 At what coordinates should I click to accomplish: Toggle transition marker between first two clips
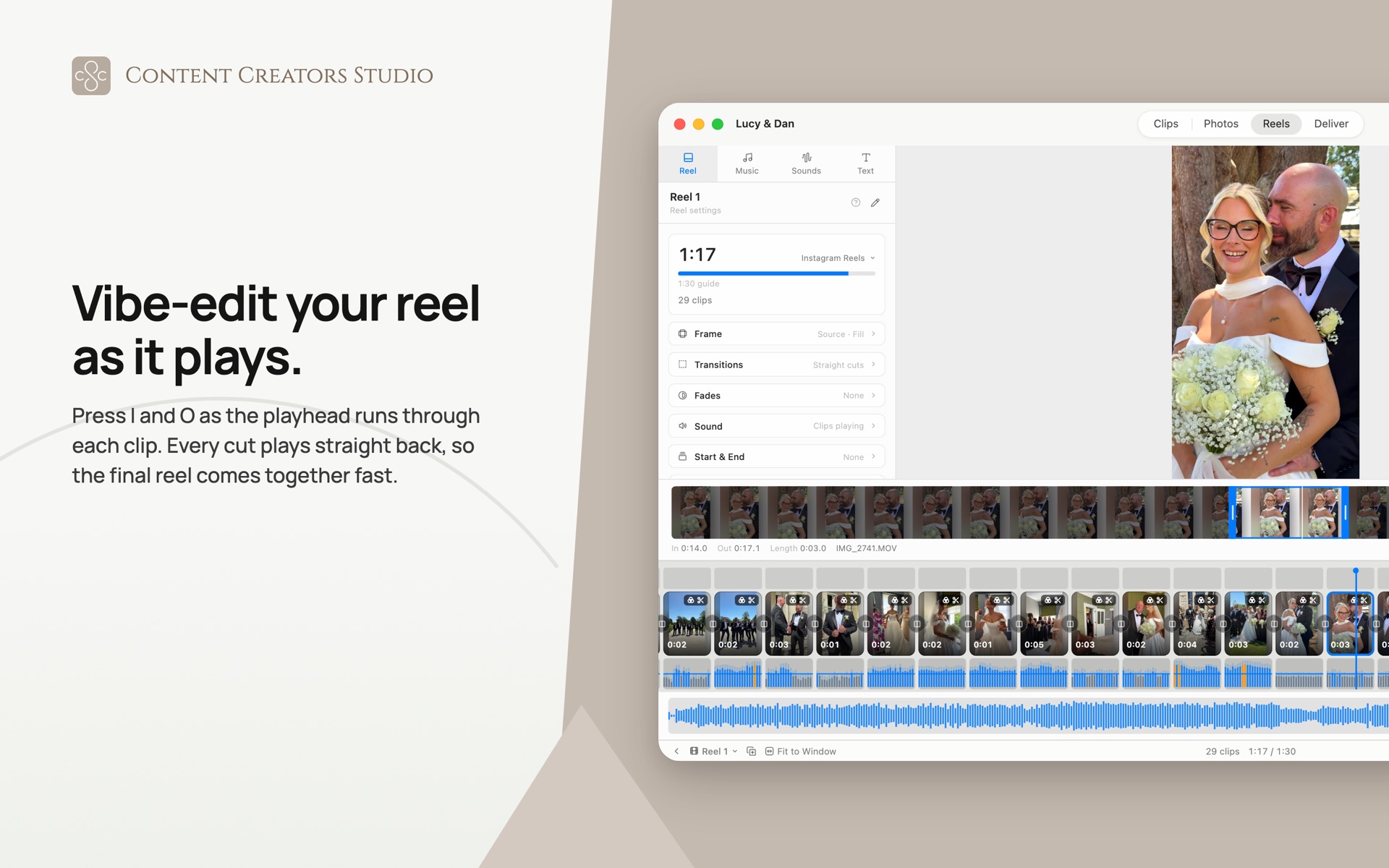click(x=713, y=624)
